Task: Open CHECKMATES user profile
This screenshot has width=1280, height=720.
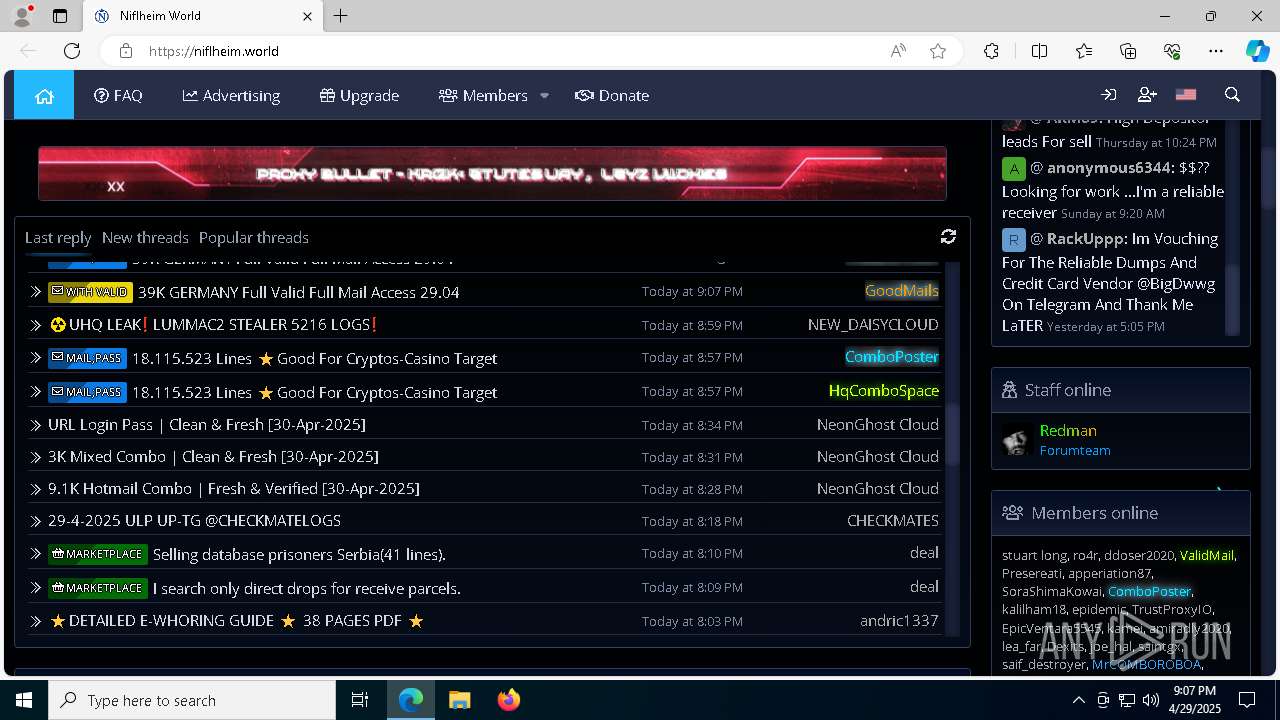Action: 893,520
